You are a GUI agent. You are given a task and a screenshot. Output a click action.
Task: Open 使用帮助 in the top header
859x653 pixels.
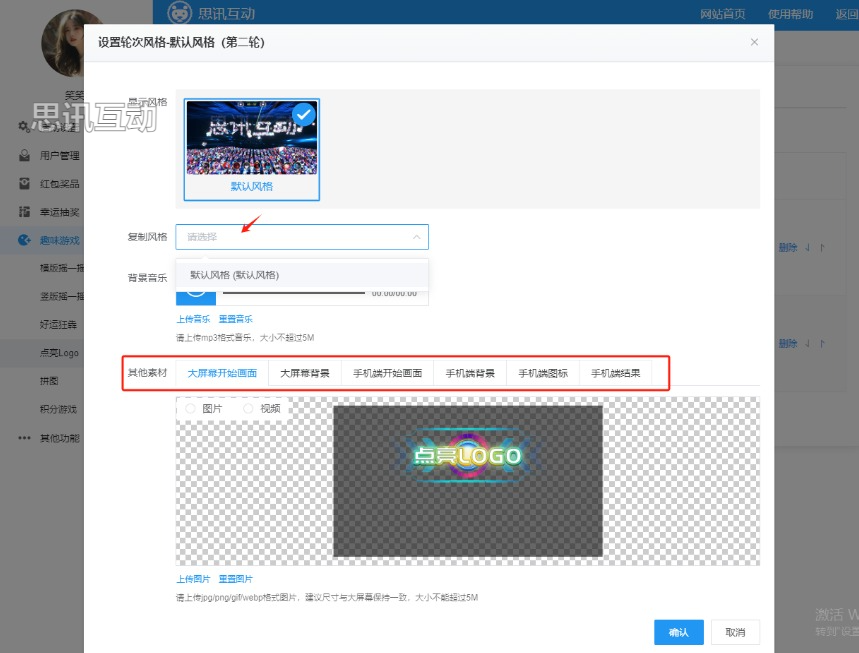coord(791,14)
